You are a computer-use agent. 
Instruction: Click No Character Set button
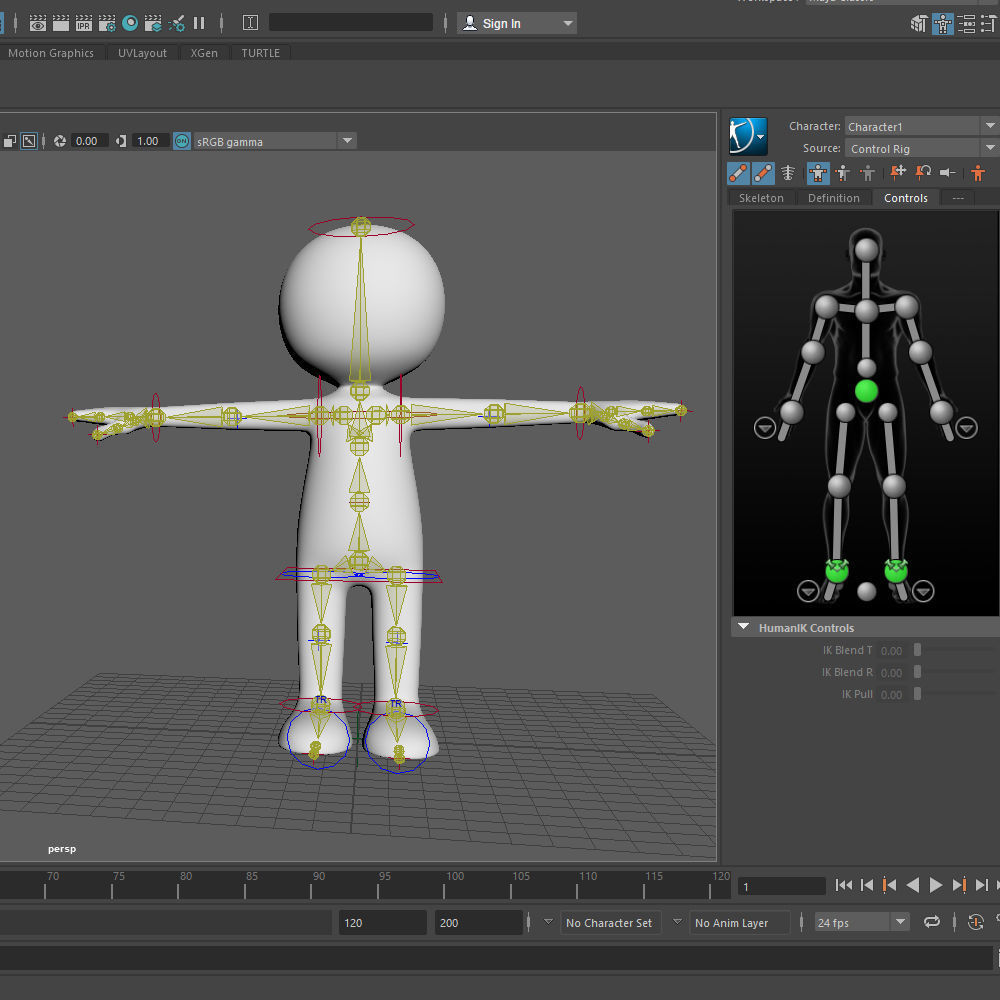[609, 923]
